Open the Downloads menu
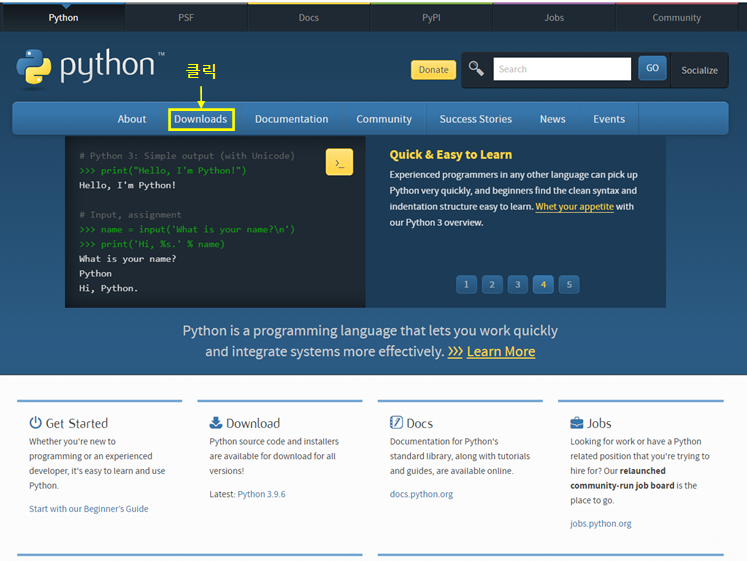Viewport: 747px width, 561px height. coord(201,119)
